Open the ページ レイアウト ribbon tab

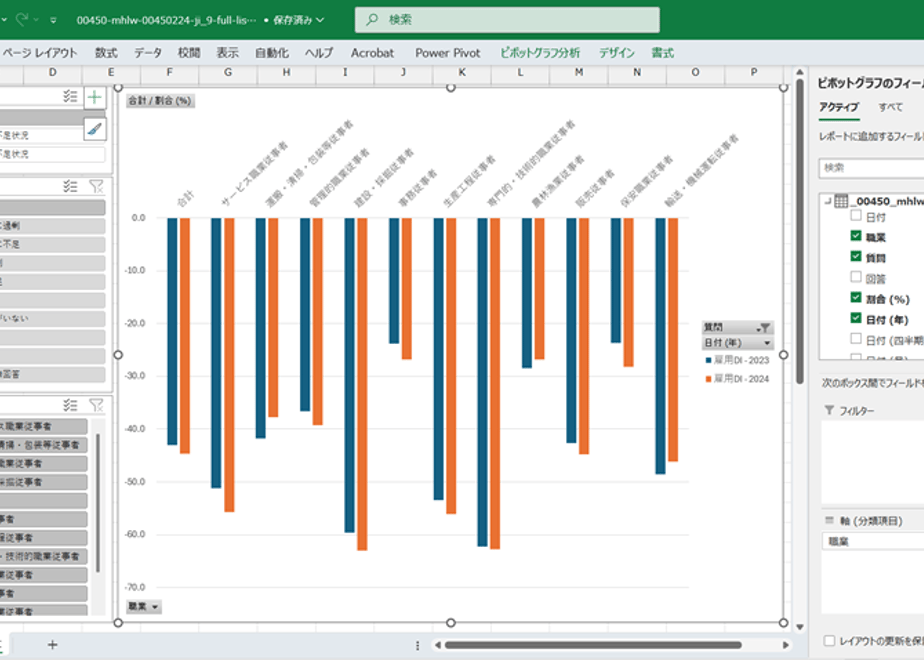pyautogui.click(x=40, y=53)
